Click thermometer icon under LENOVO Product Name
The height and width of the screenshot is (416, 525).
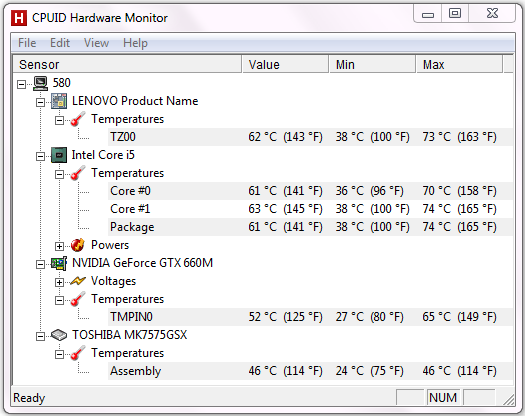click(x=78, y=119)
